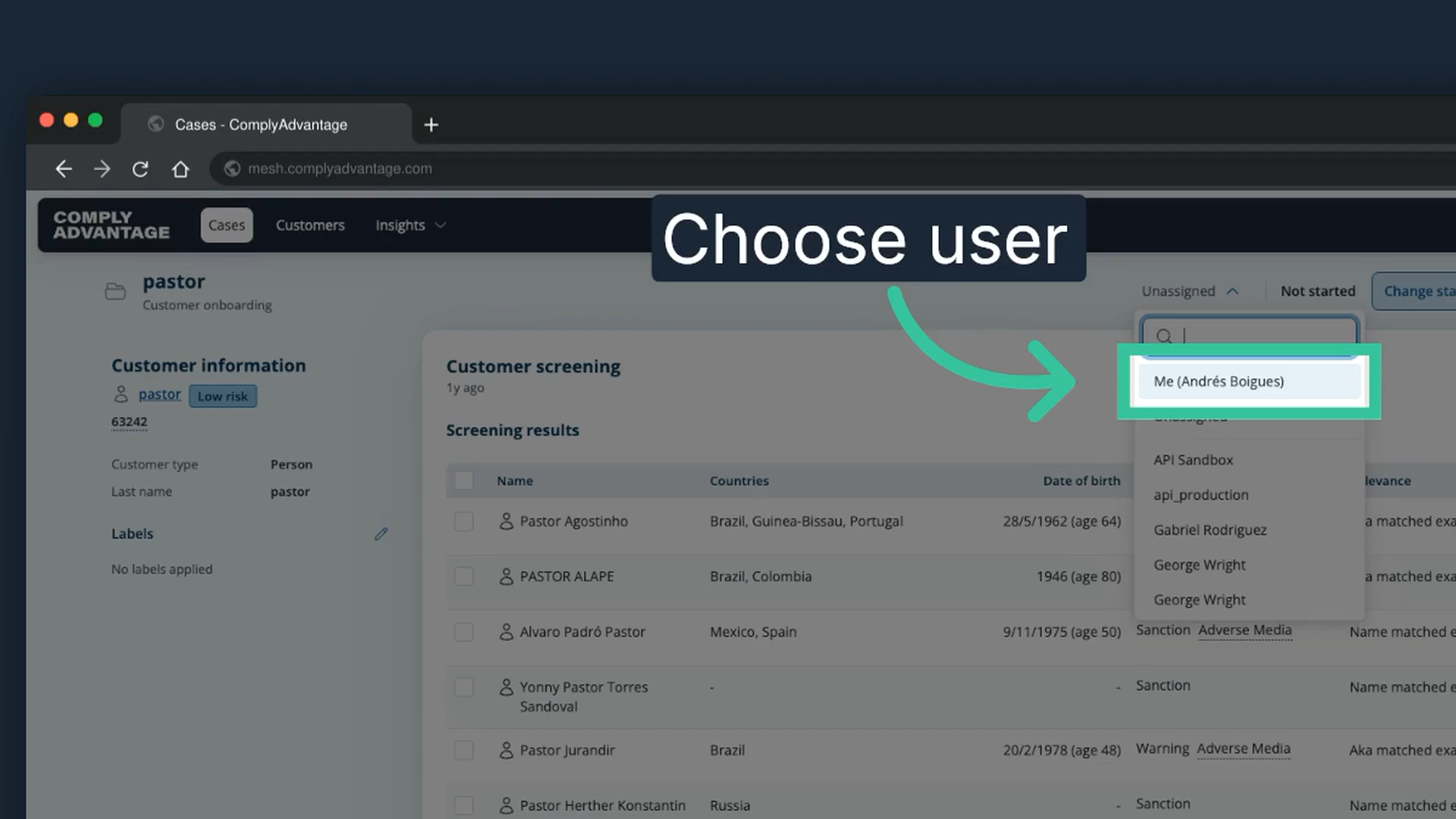Click the person icon for Pastor Herther Konstantin
This screenshot has height=819, width=1456.
[x=506, y=806]
